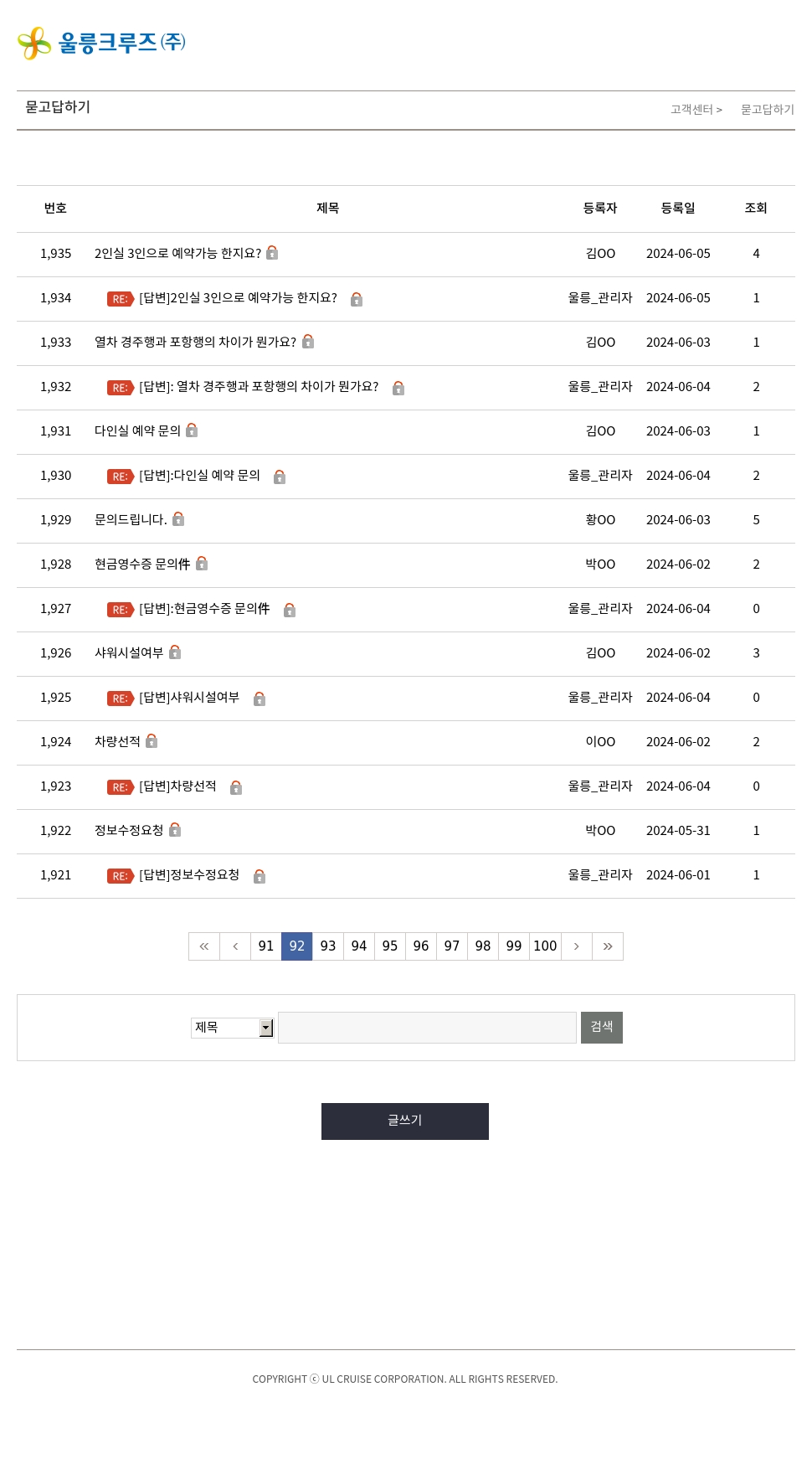
Task: Click the Ulleung Cruise logo
Action: pyautogui.click(x=101, y=43)
